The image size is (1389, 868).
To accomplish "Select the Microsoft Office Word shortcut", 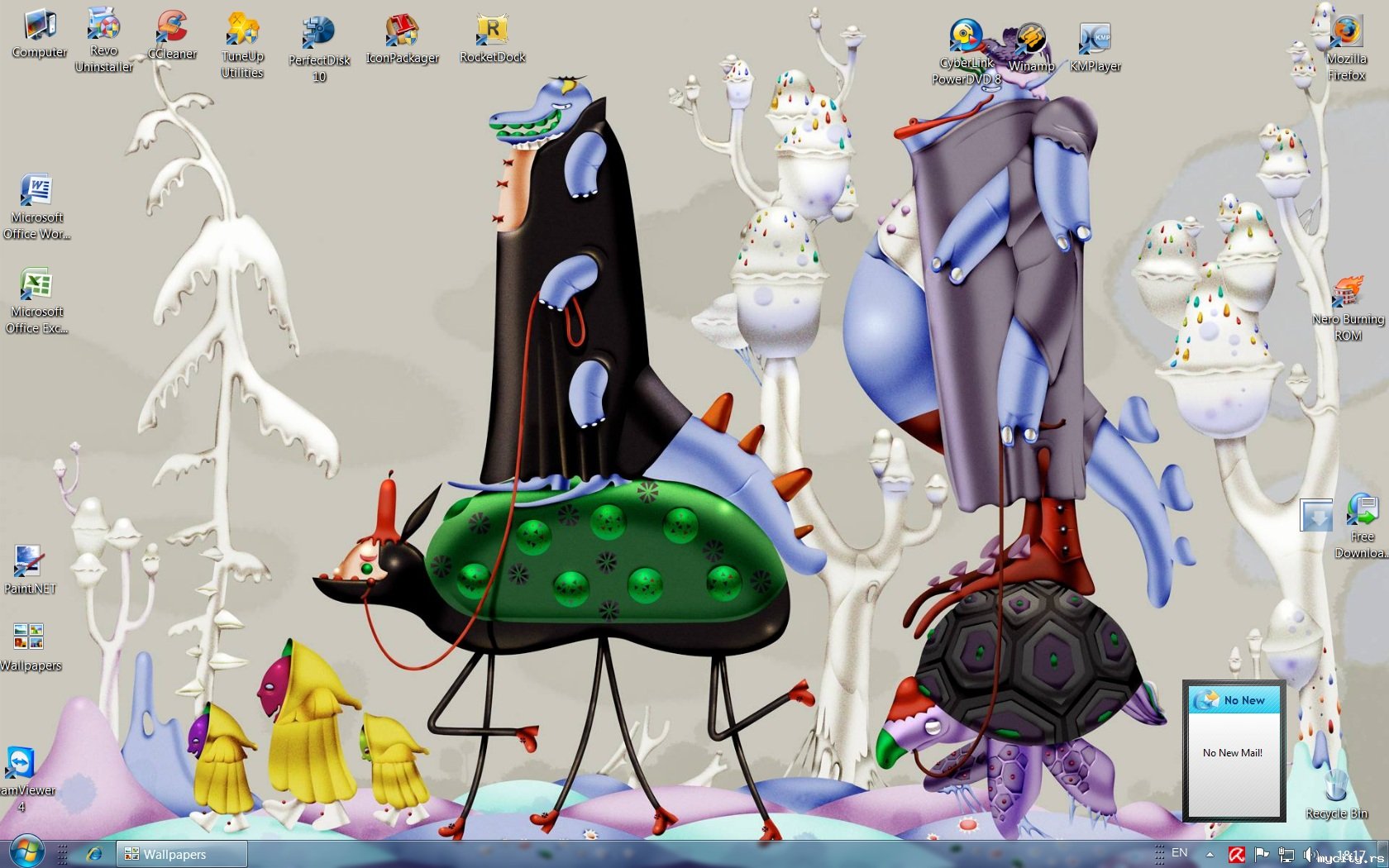I will 36,207.
